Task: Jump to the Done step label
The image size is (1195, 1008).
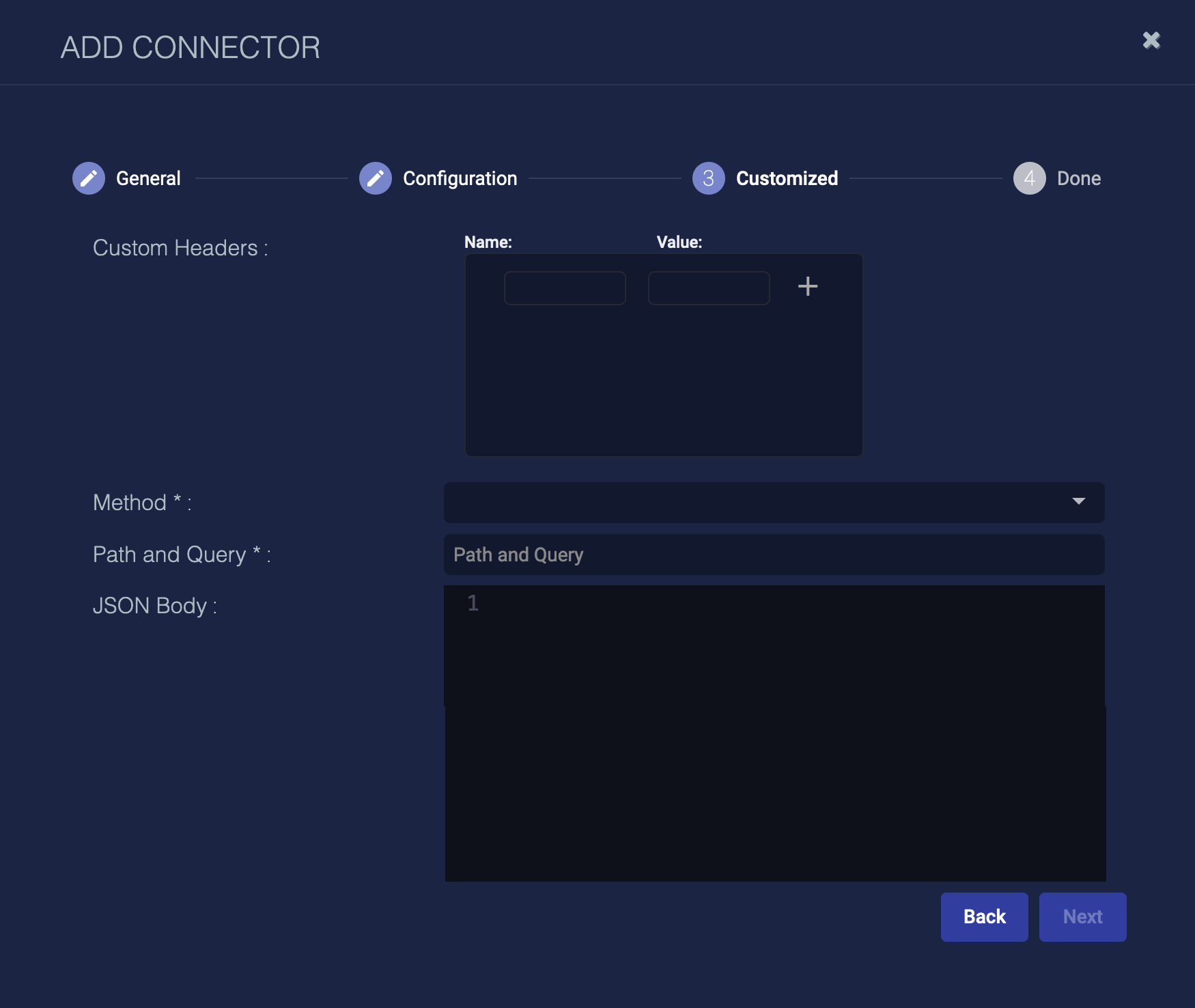Action: 1078,178
